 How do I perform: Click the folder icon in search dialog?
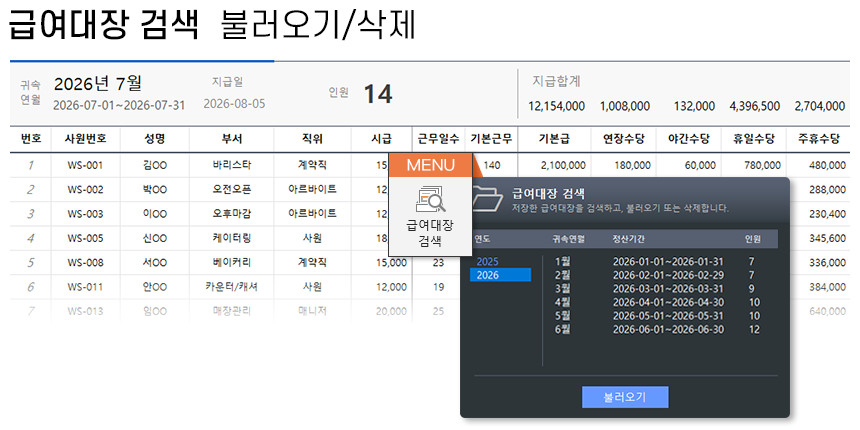point(486,198)
